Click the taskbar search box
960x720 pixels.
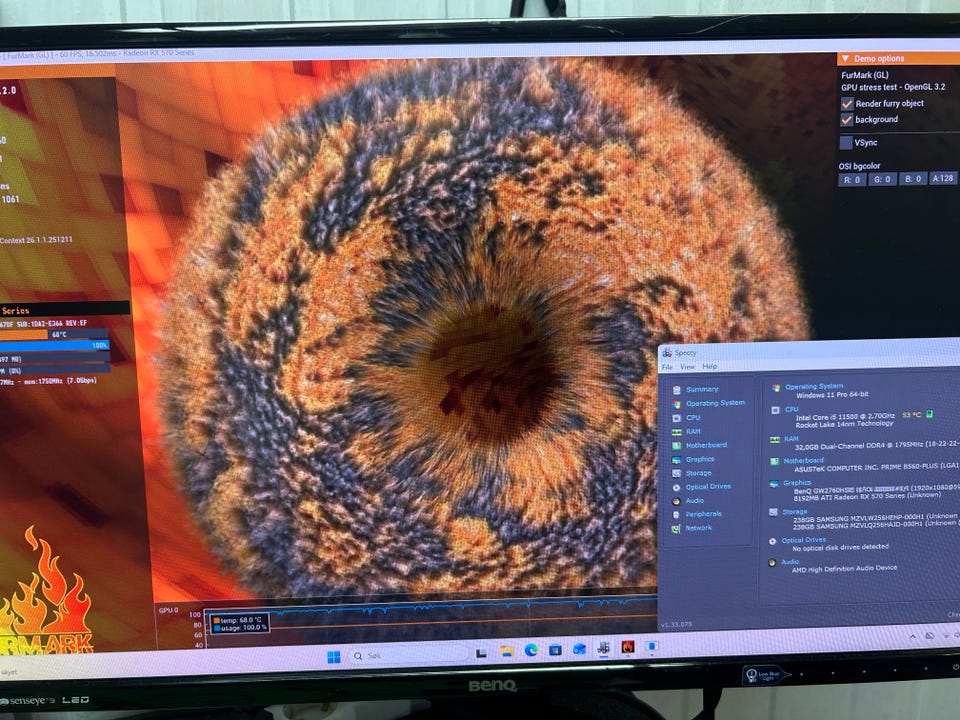click(x=407, y=655)
